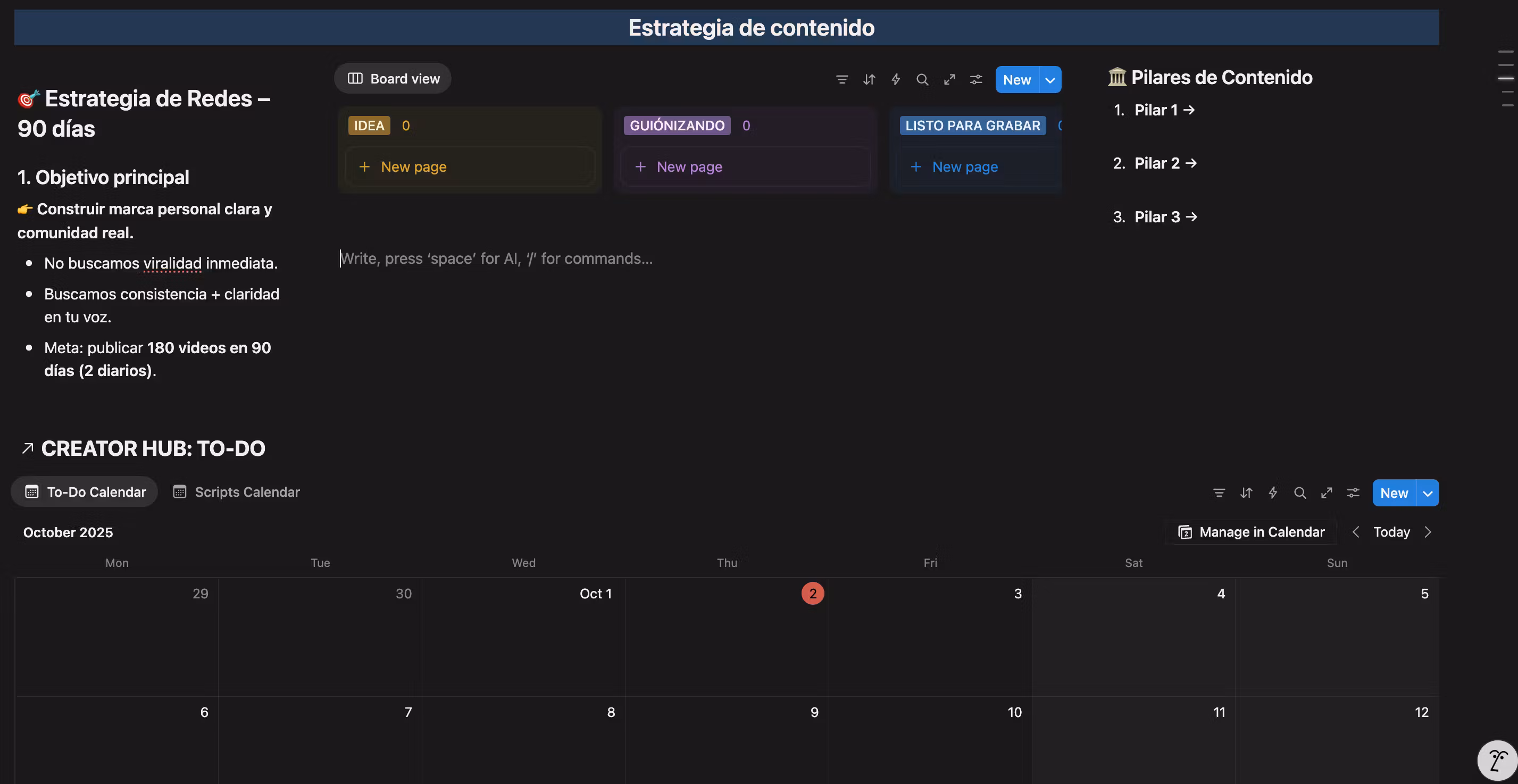The width and height of the screenshot is (1518, 784).
Task: Select the To-Do Calendar tab
Action: [x=85, y=492]
